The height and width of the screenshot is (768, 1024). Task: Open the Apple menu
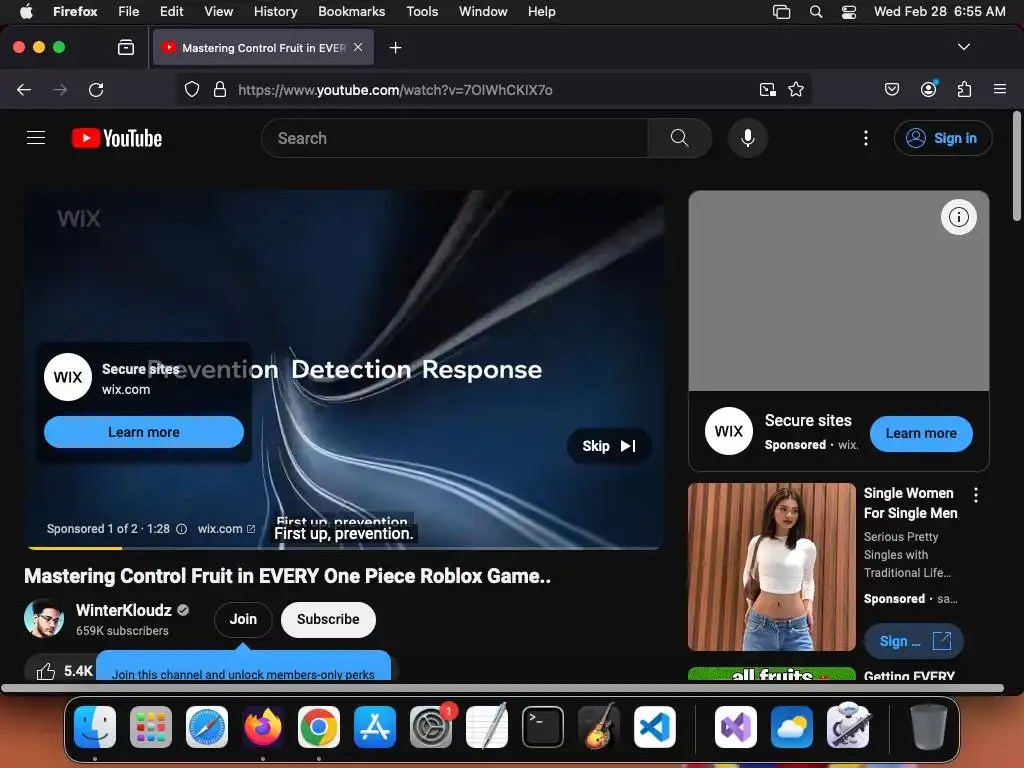[x=26, y=11]
